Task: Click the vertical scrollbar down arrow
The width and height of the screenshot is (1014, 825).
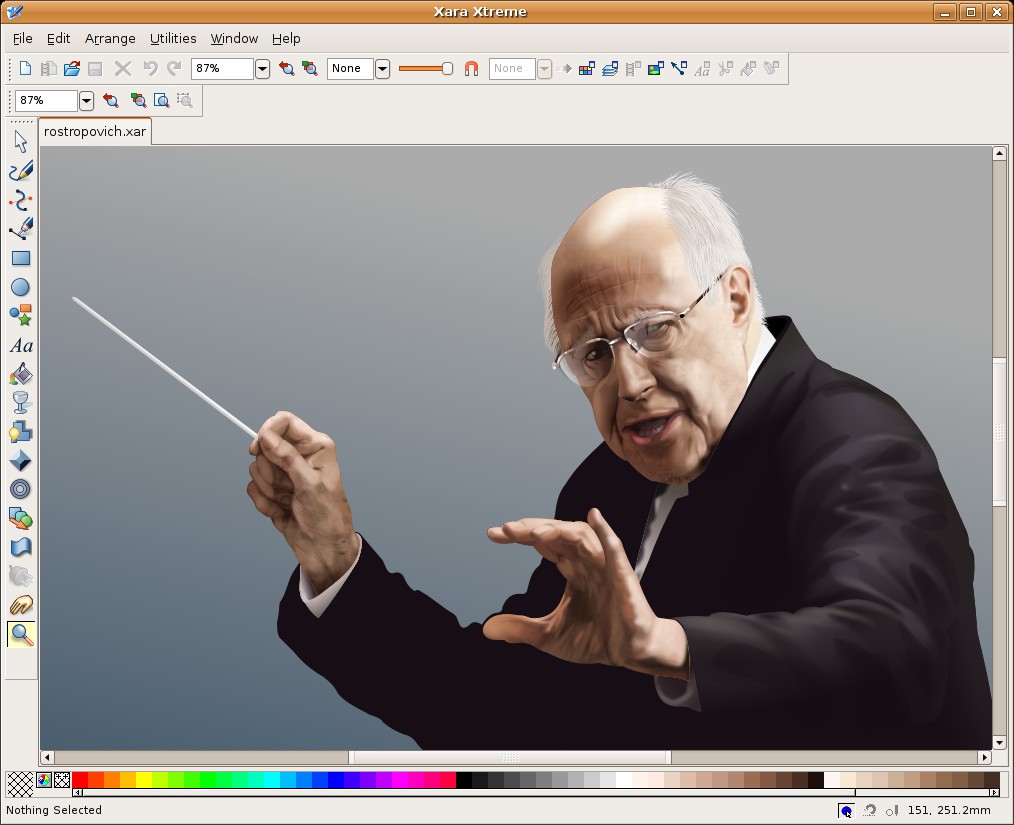Action: point(999,743)
